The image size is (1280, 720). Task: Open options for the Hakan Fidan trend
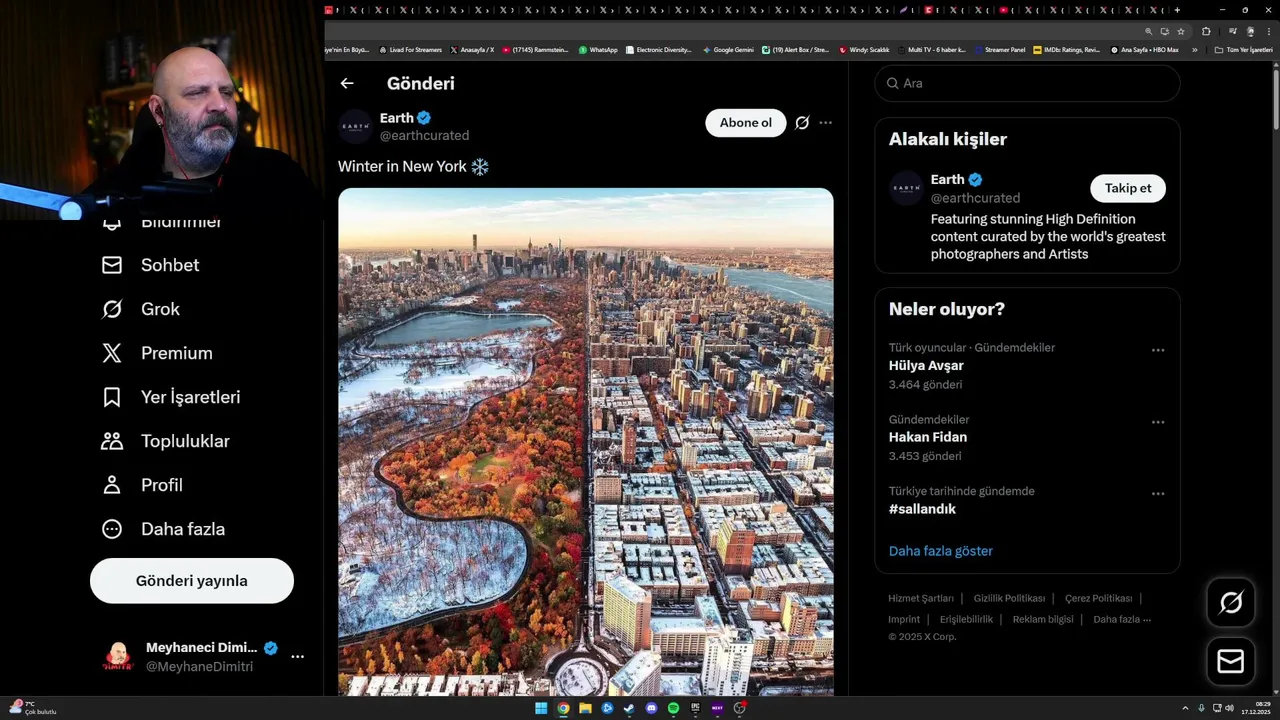(1158, 422)
